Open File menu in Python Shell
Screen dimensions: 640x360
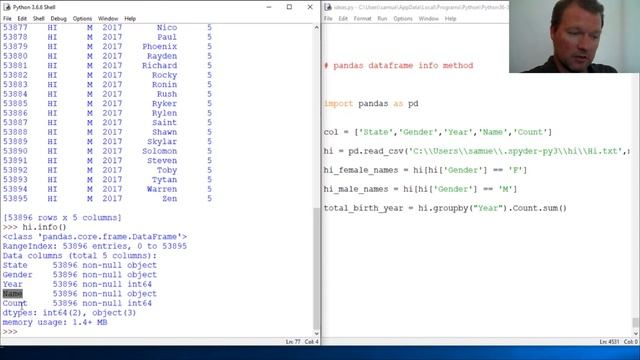7,19
